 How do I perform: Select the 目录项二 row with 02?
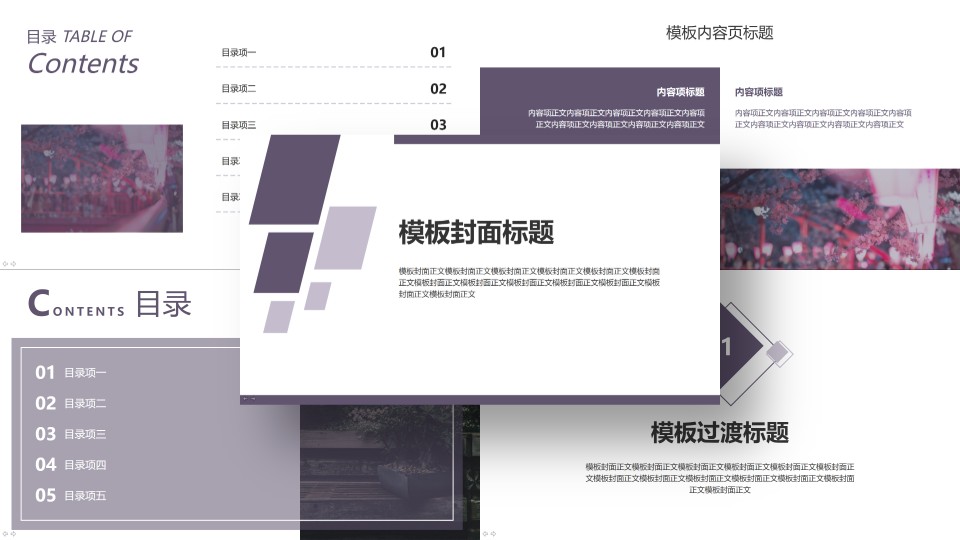[x=334, y=89]
